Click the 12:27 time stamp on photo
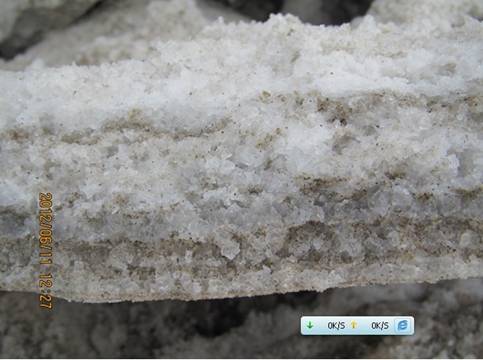 point(46,291)
